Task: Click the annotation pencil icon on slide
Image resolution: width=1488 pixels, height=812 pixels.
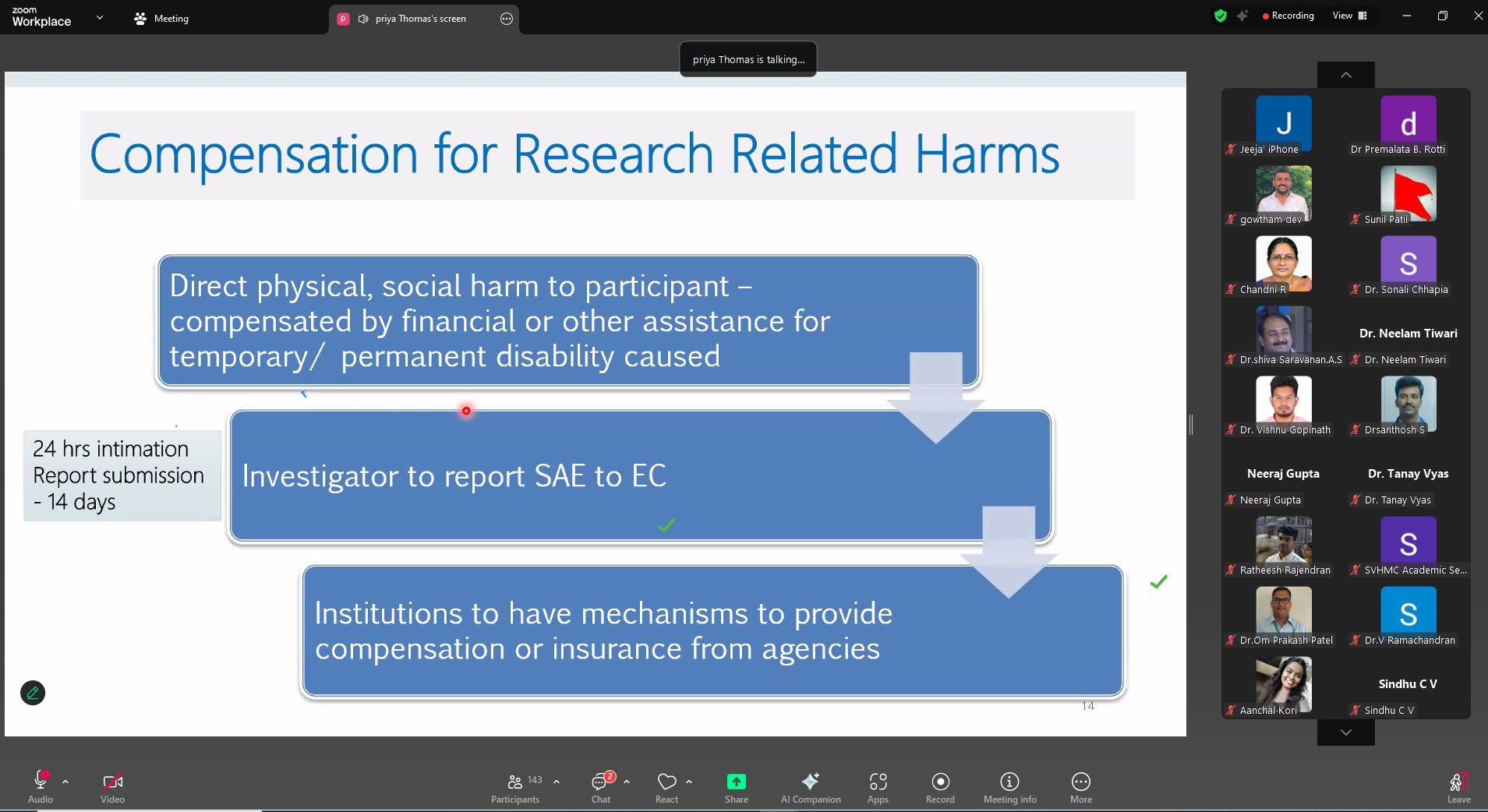Action: coord(33,693)
